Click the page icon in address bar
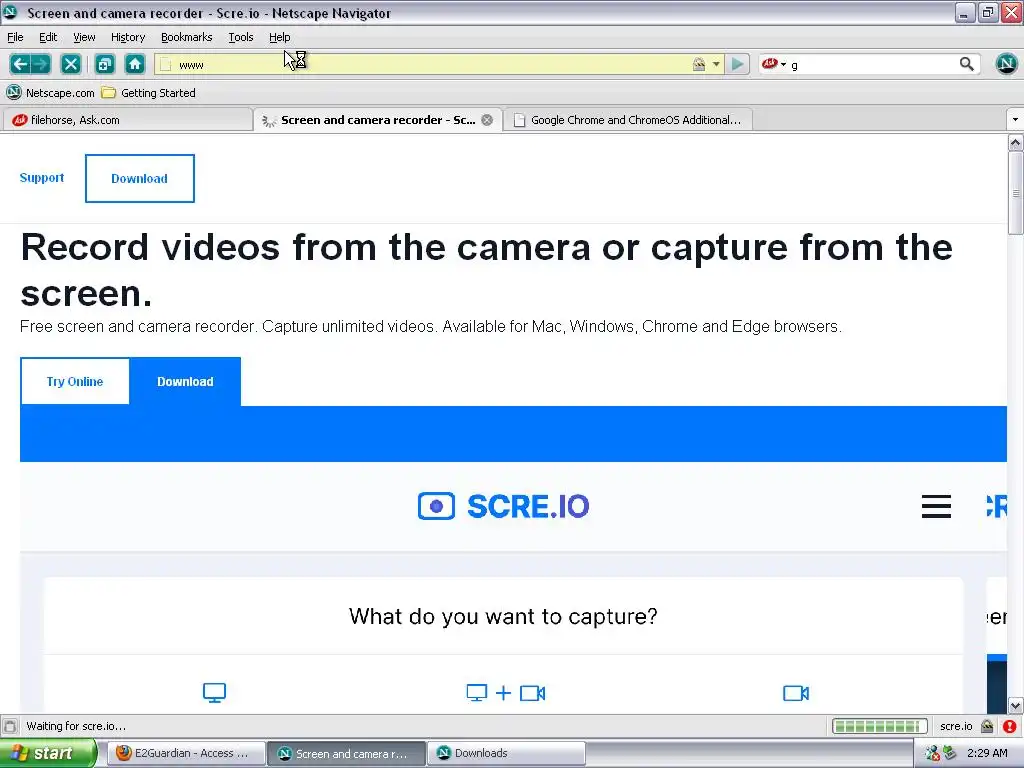This screenshot has width=1024, height=768. (x=166, y=64)
